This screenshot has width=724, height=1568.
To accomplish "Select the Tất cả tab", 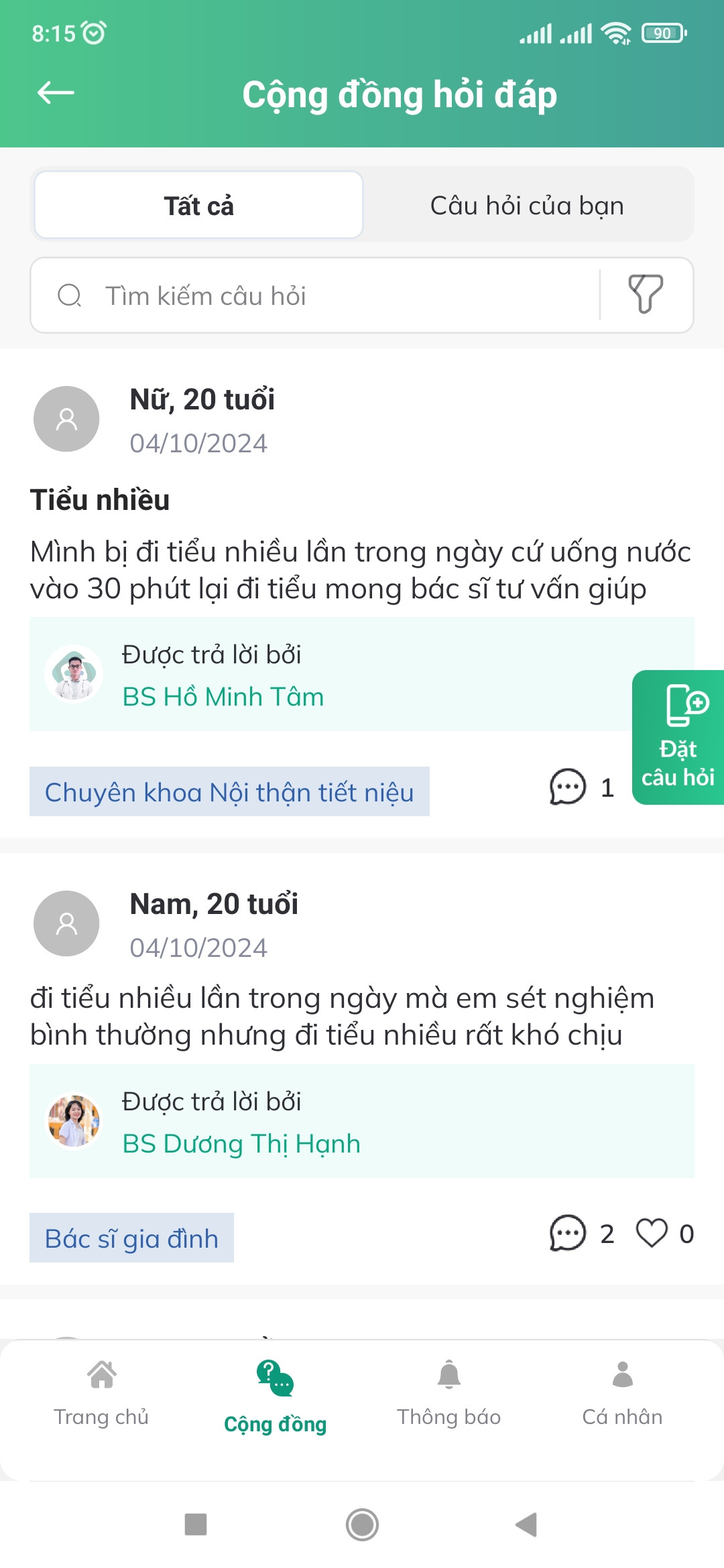I will [x=199, y=206].
